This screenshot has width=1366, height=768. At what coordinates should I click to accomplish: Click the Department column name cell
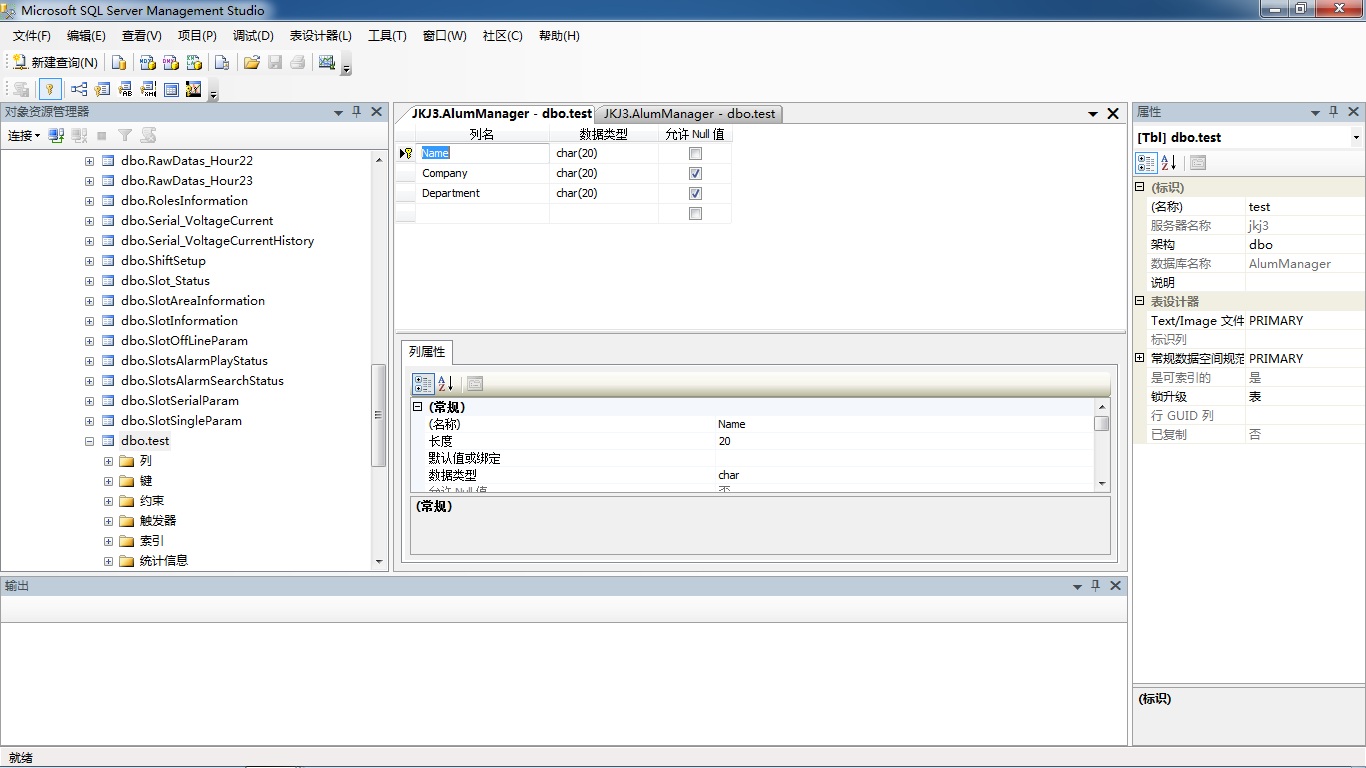[482, 193]
